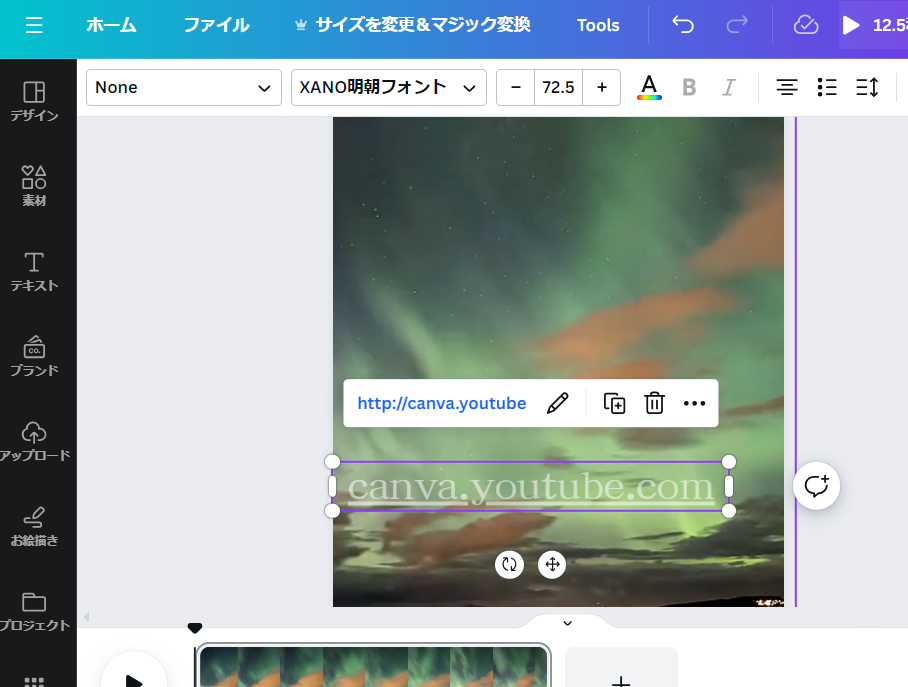Click the small panel collapse arrow at left
908x687 pixels.
[x=86, y=617]
